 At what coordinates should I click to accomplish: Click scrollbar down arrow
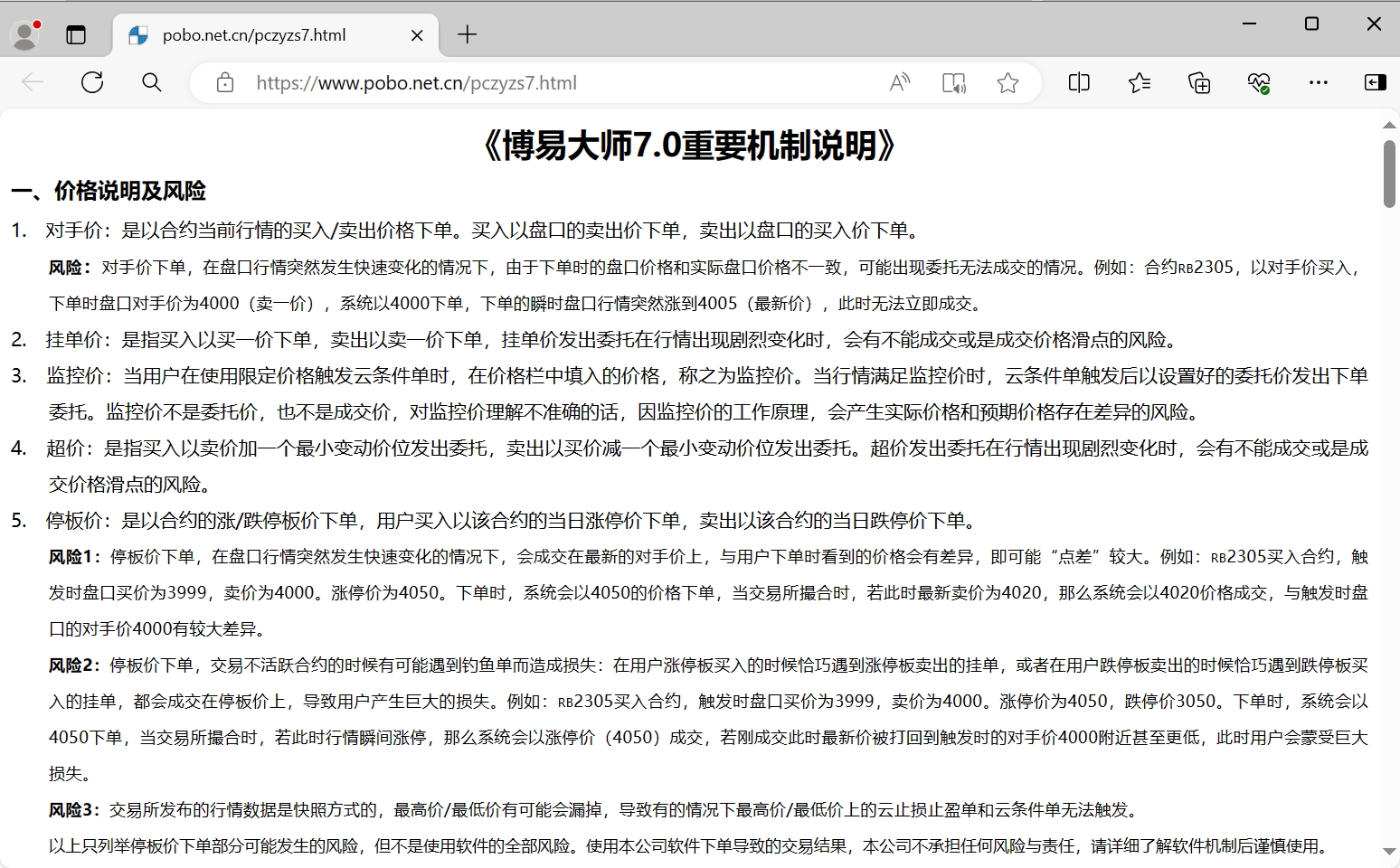tap(1389, 852)
